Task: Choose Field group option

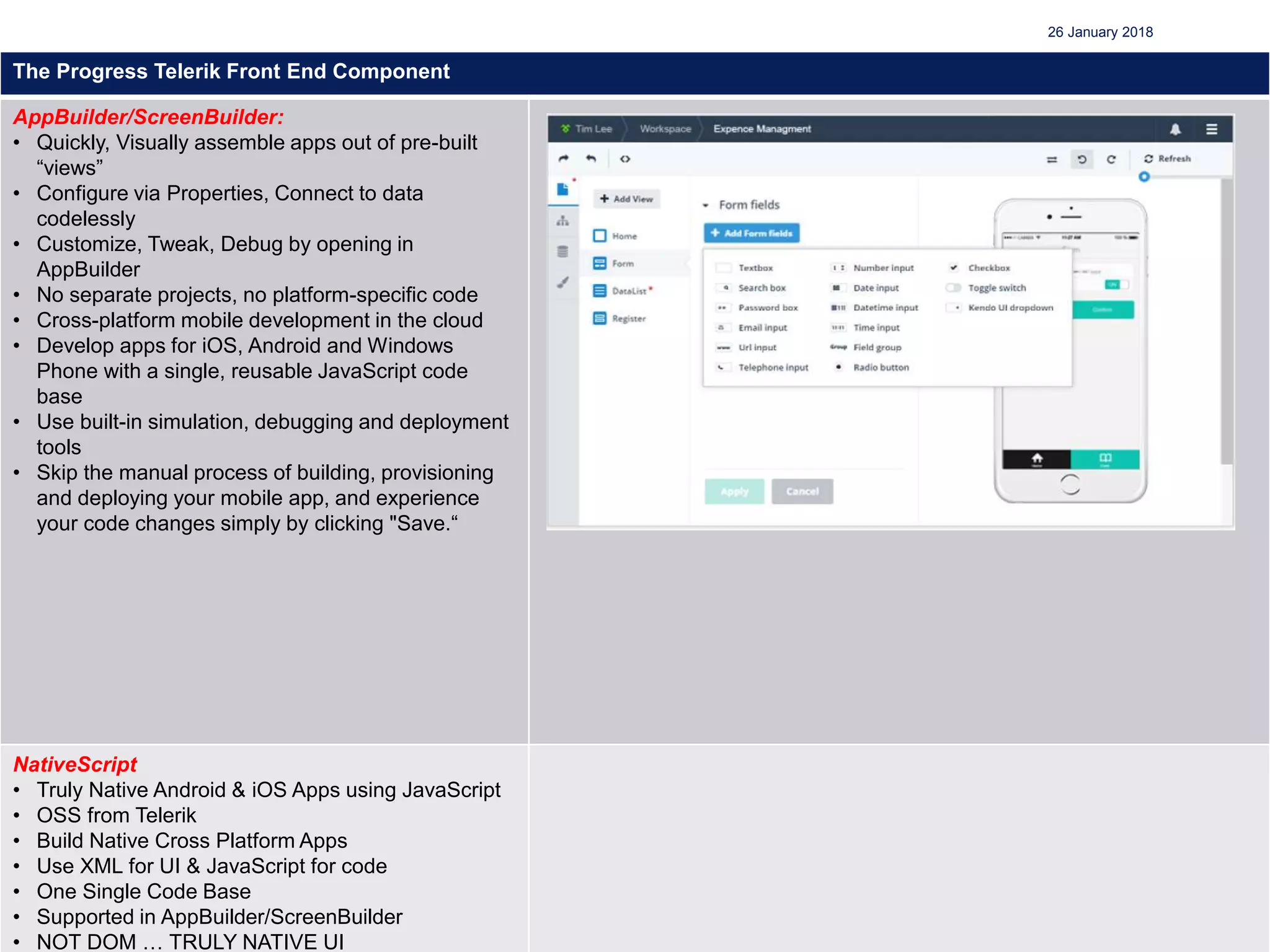Action: (x=866, y=348)
